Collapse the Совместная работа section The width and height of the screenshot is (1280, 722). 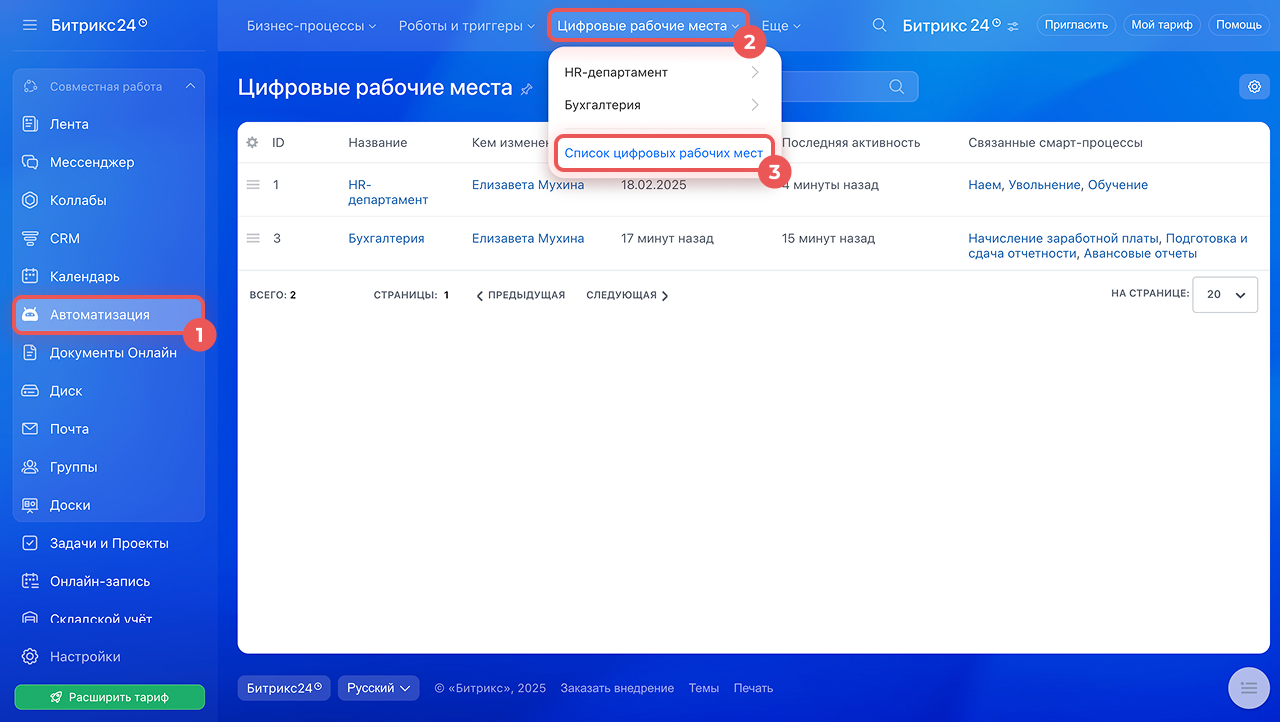click(x=190, y=87)
